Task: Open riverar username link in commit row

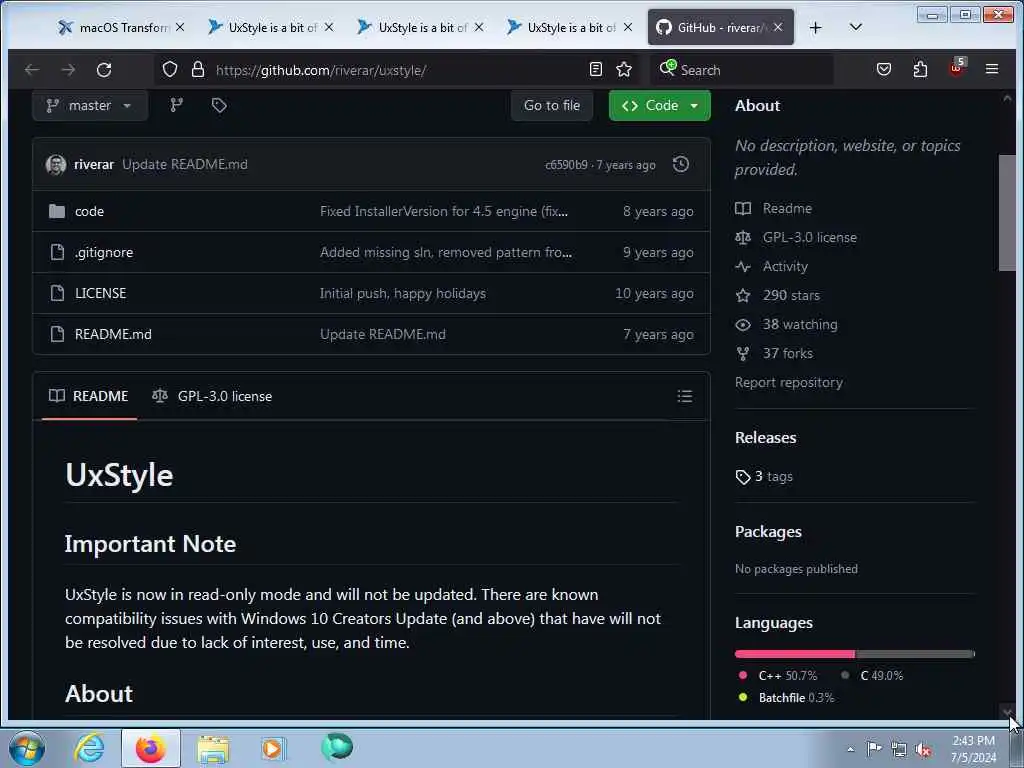Action: point(94,165)
